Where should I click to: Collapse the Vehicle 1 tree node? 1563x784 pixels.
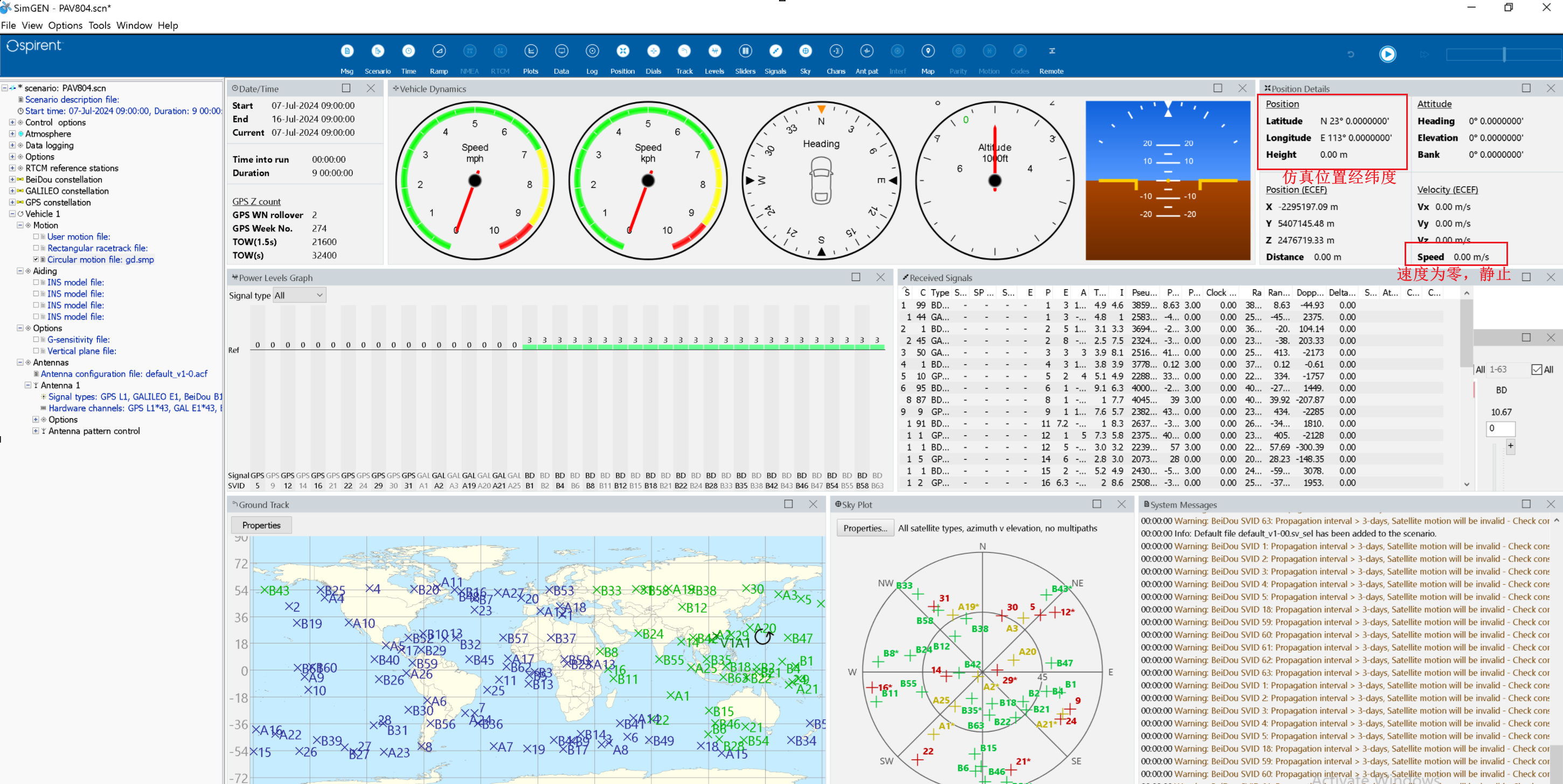pos(12,214)
